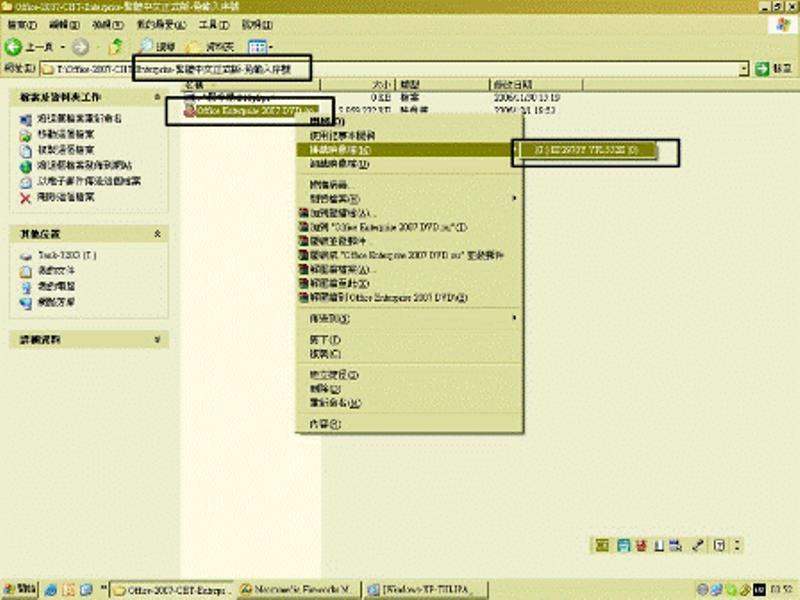The height and width of the screenshot is (600, 800).
Task: Choose Unmount Image in context menu
Action: [x=410, y=164]
